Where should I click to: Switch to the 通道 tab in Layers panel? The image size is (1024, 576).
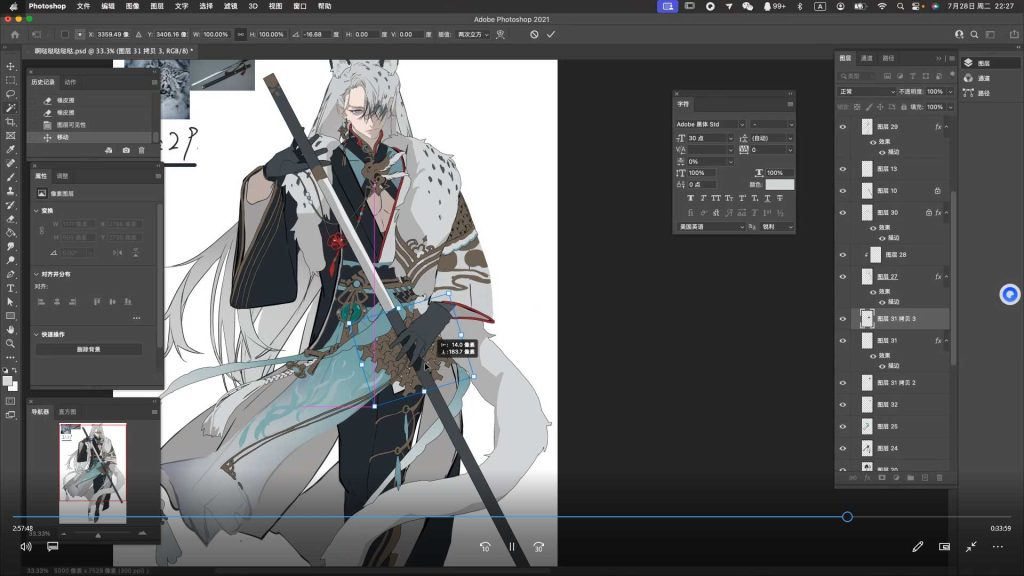click(867, 58)
